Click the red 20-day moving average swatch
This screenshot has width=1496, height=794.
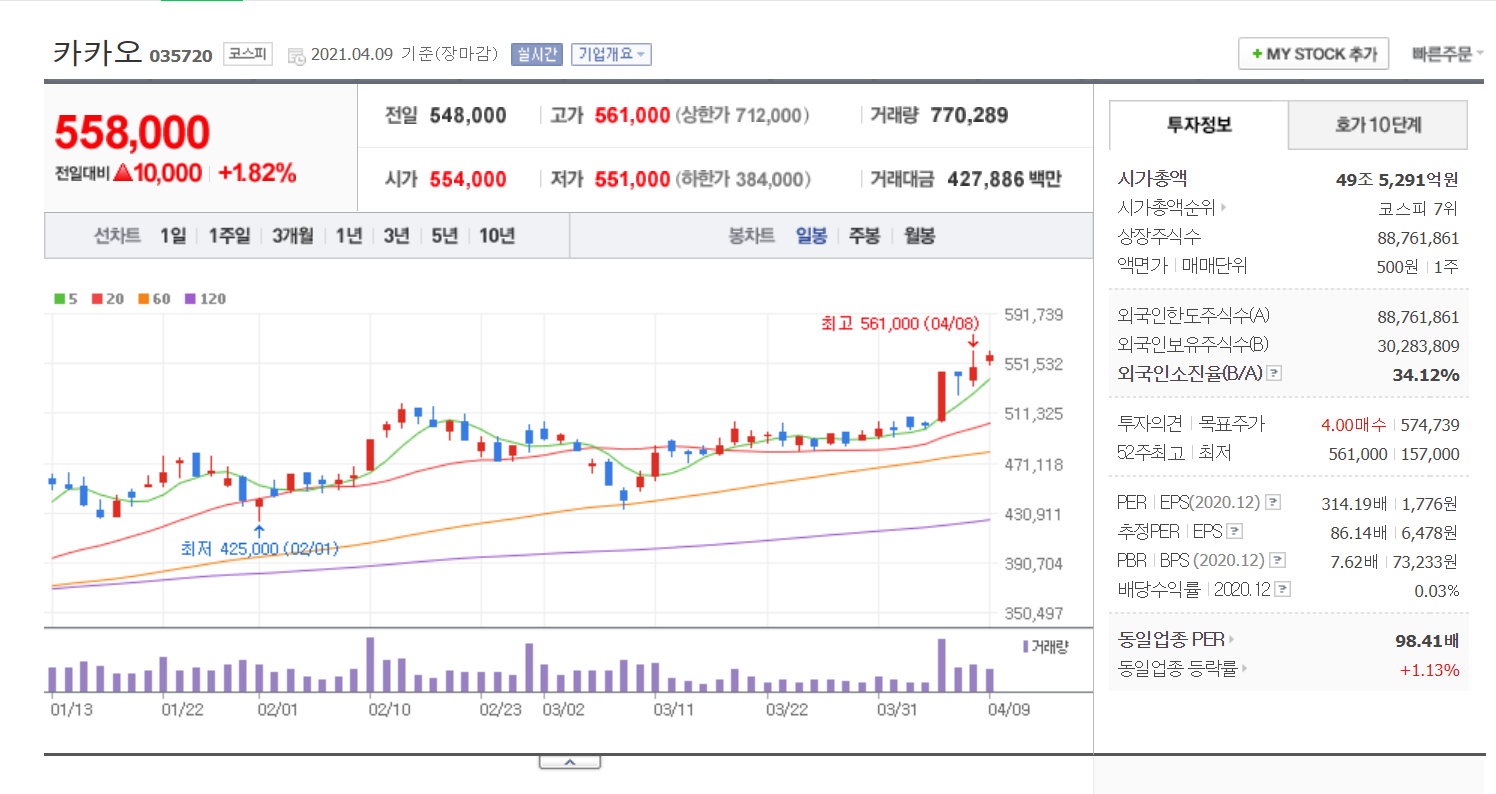tap(97, 298)
